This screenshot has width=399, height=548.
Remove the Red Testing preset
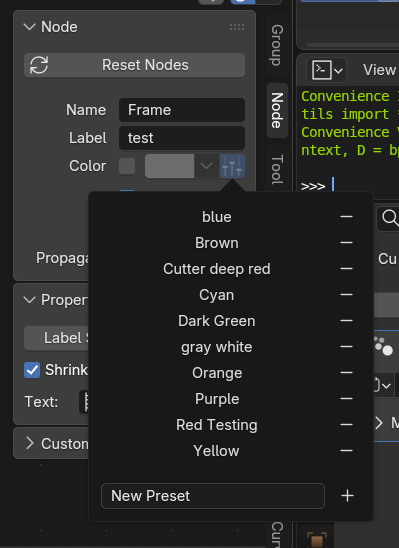346,425
